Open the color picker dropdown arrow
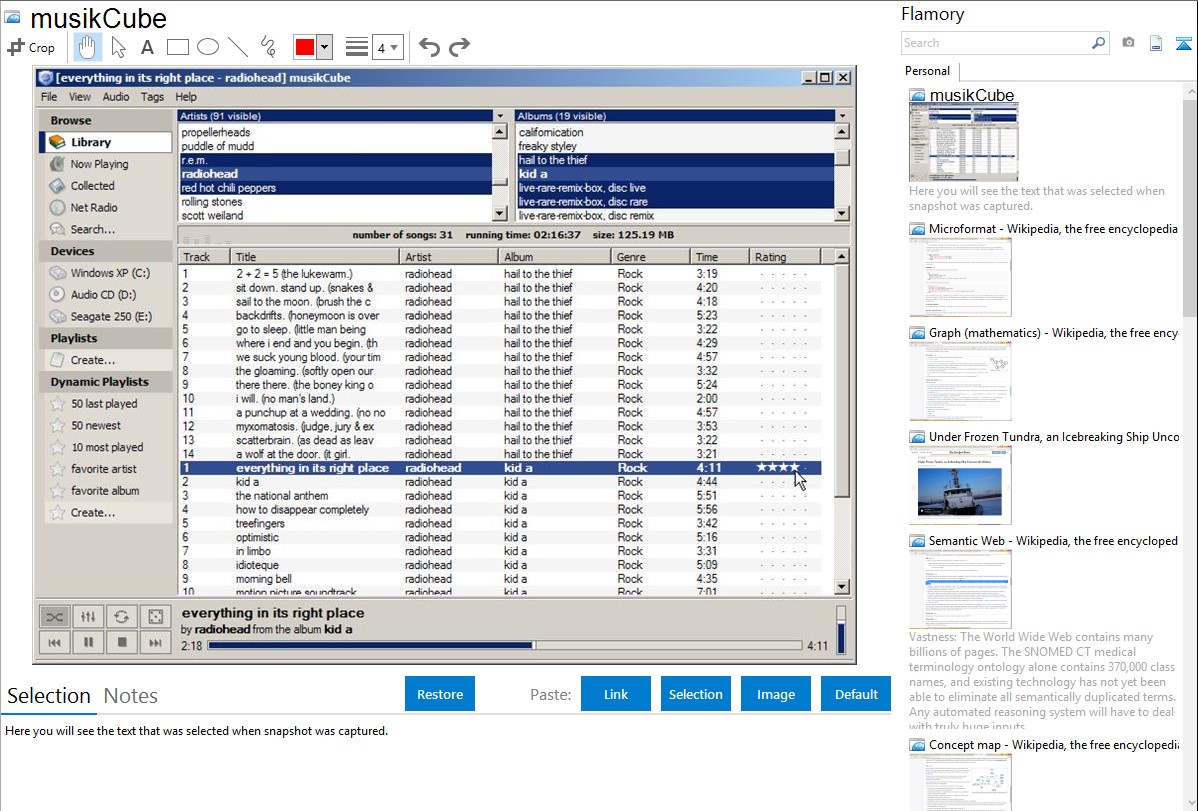This screenshot has height=811, width=1198. click(326, 47)
